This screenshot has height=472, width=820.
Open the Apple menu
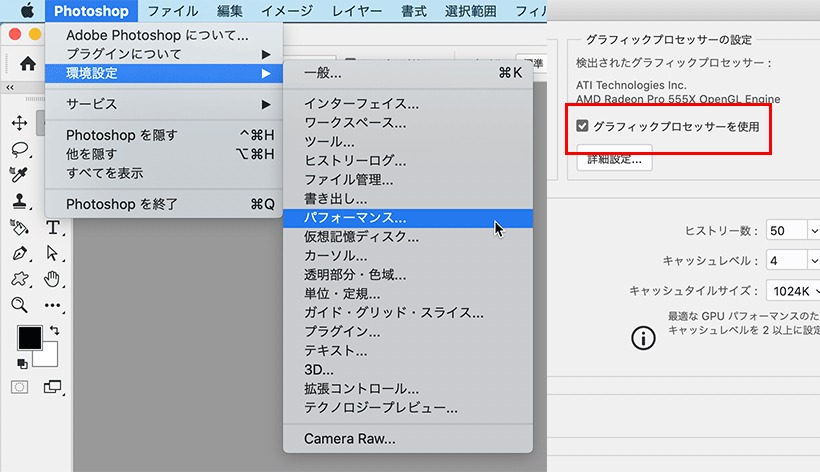pos(27,10)
